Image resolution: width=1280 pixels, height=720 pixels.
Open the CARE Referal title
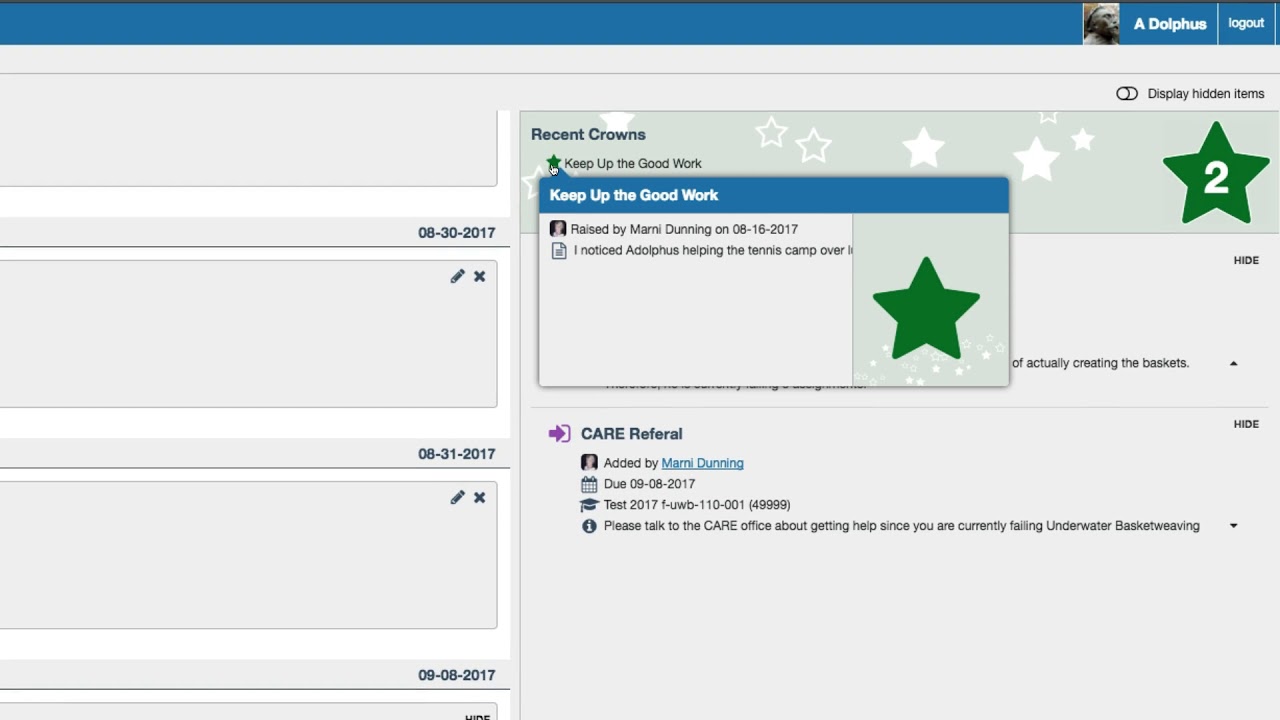631,434
